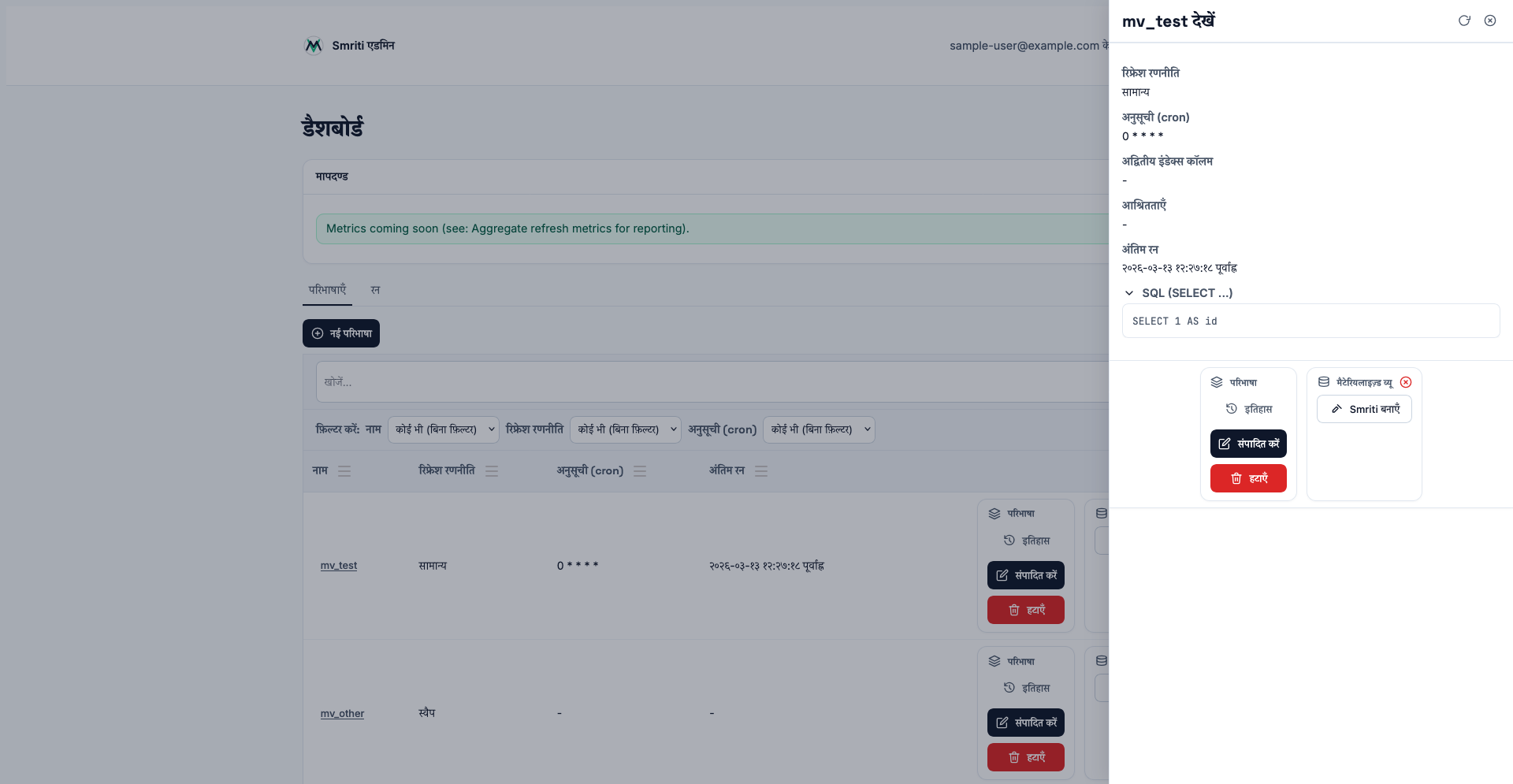Click नाम column menu icon
This screenshot has height=784, width=1513.
coord(344,471)
